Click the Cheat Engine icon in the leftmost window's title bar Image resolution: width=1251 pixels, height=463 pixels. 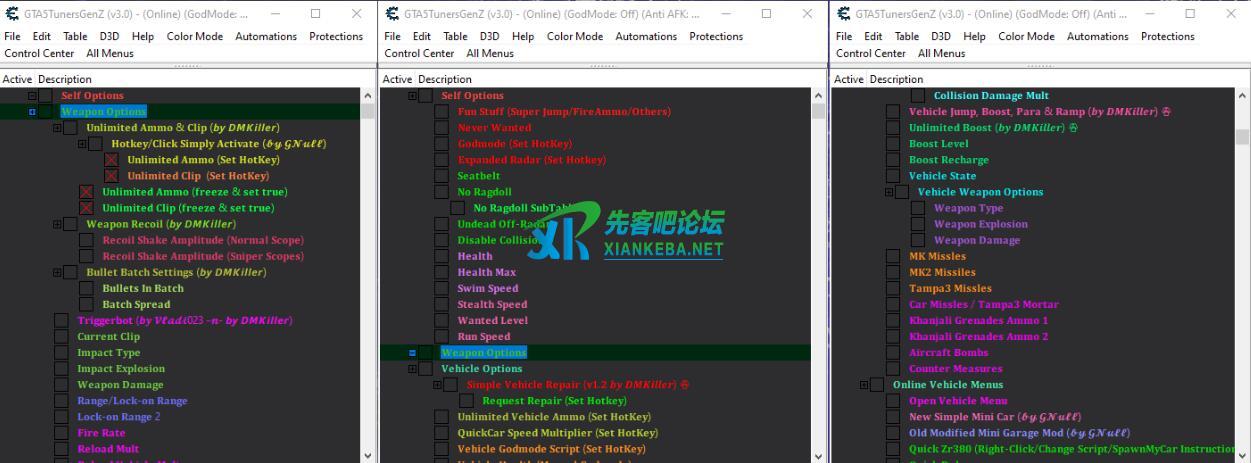coord(11,14)
